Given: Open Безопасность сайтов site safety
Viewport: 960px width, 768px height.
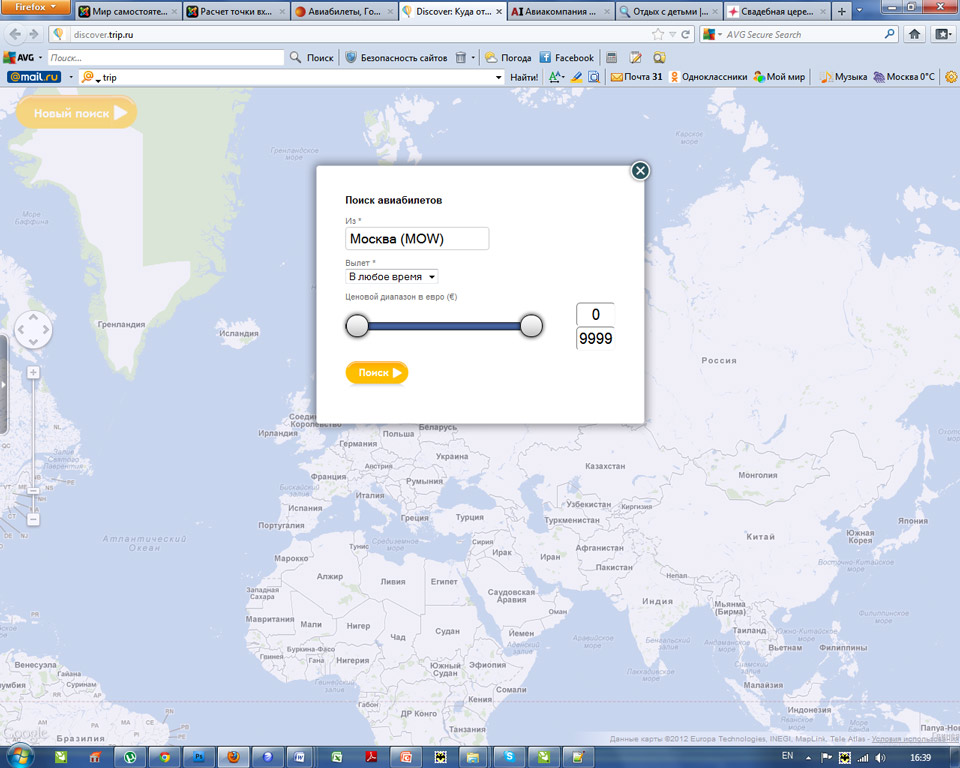Looking at the screenshot, I should pyautogui.click(x=397, y=58).
